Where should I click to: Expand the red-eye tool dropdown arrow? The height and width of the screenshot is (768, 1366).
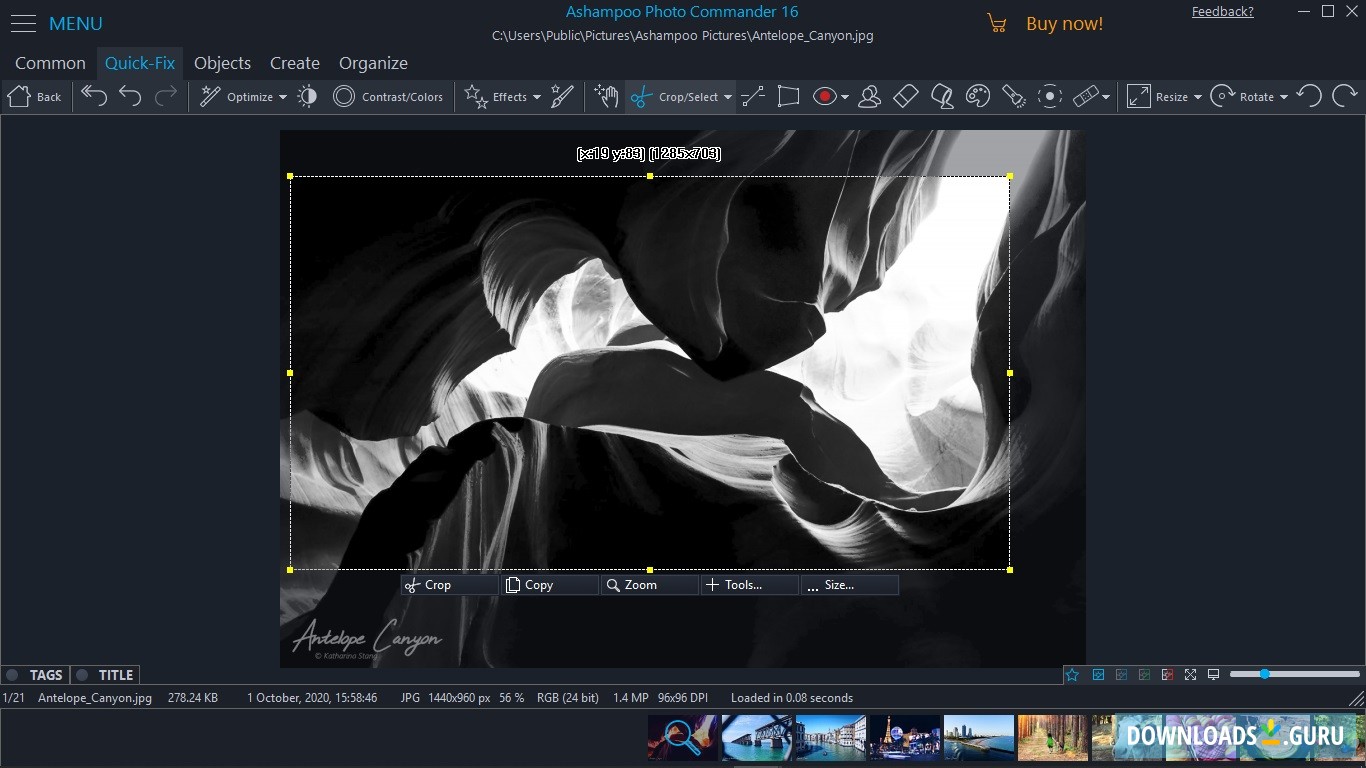[x=845, y=97]
